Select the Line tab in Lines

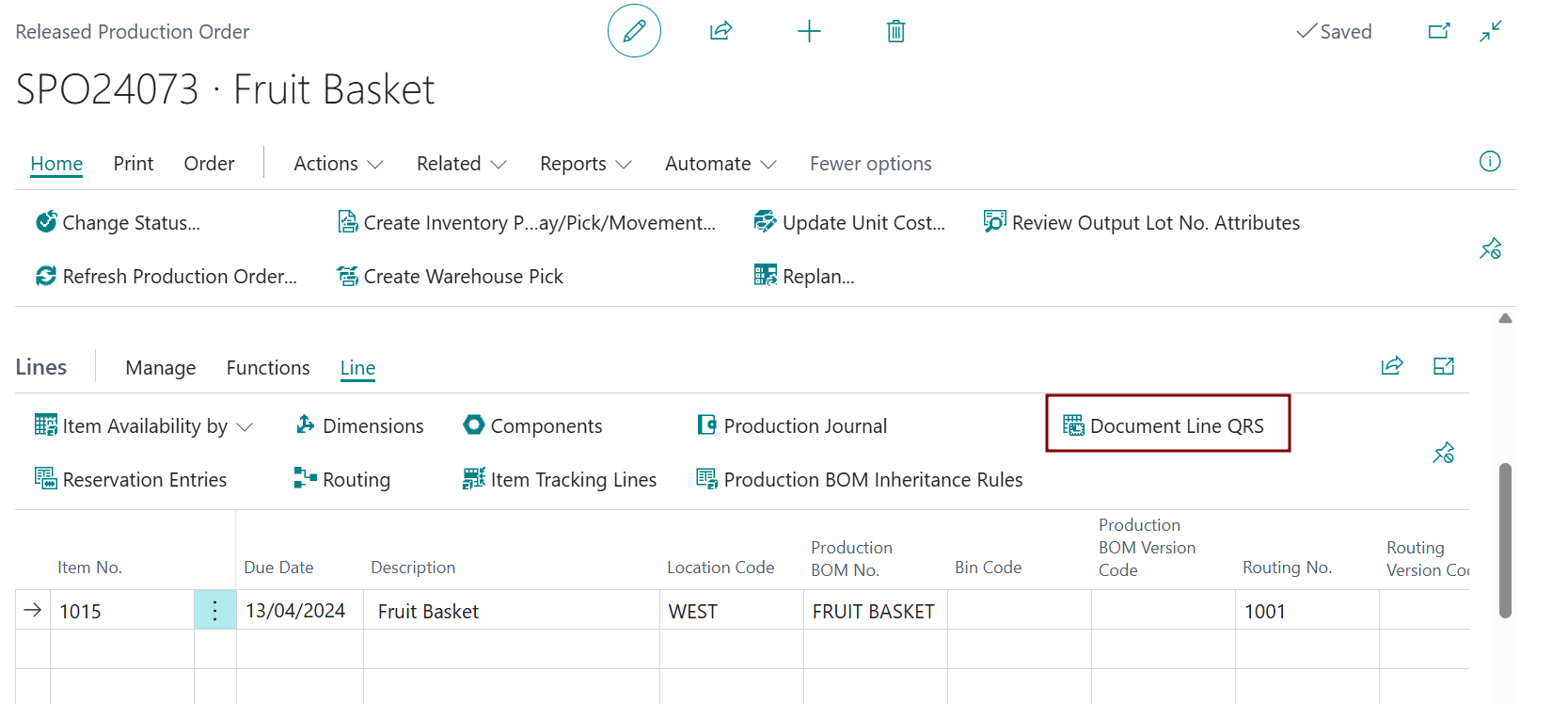tap(357, 368)
